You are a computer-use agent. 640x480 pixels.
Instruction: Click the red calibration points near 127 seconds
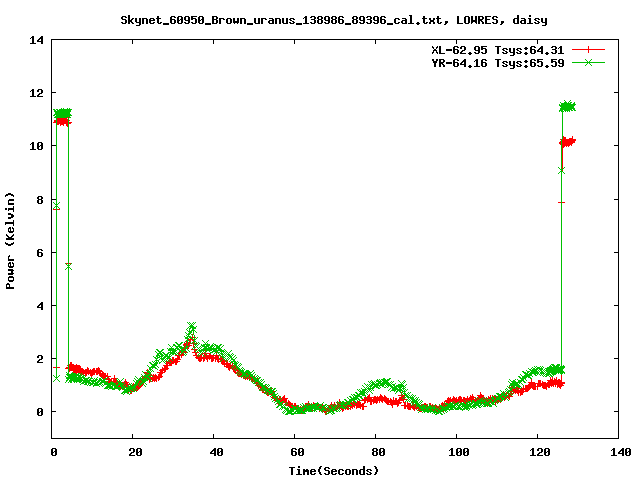click(568, 142)
